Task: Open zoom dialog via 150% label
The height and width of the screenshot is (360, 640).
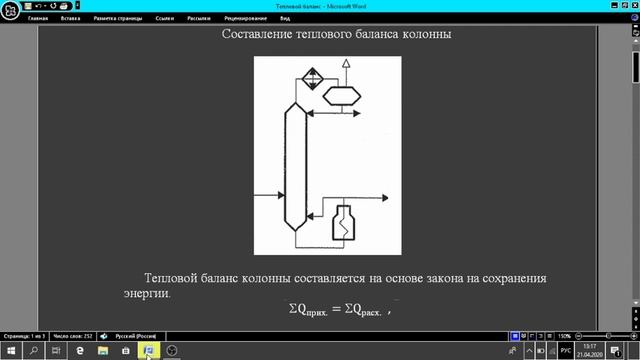Action: click(x=564, y=336)
